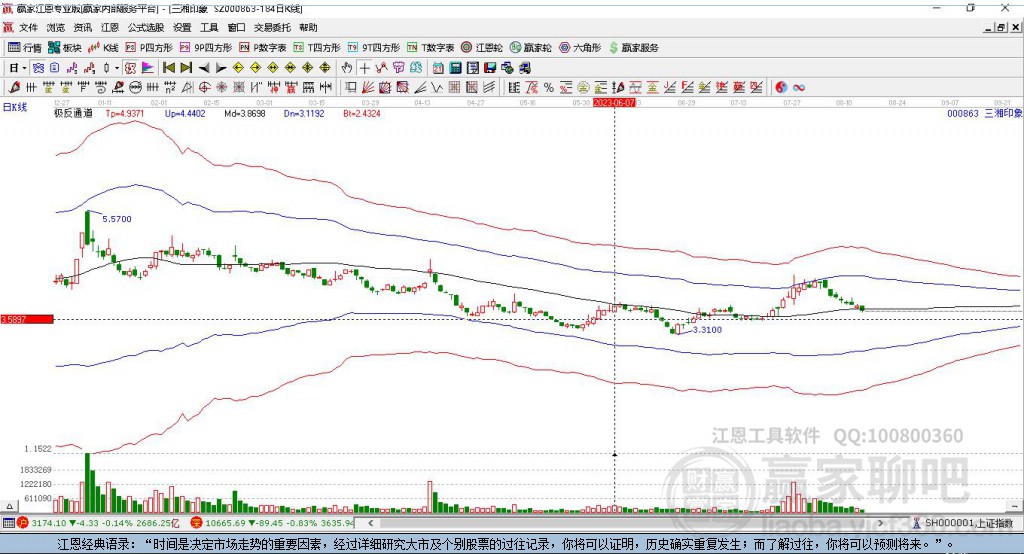Open 赢家服务 with dollar sign icon

(x=633, y=48)
